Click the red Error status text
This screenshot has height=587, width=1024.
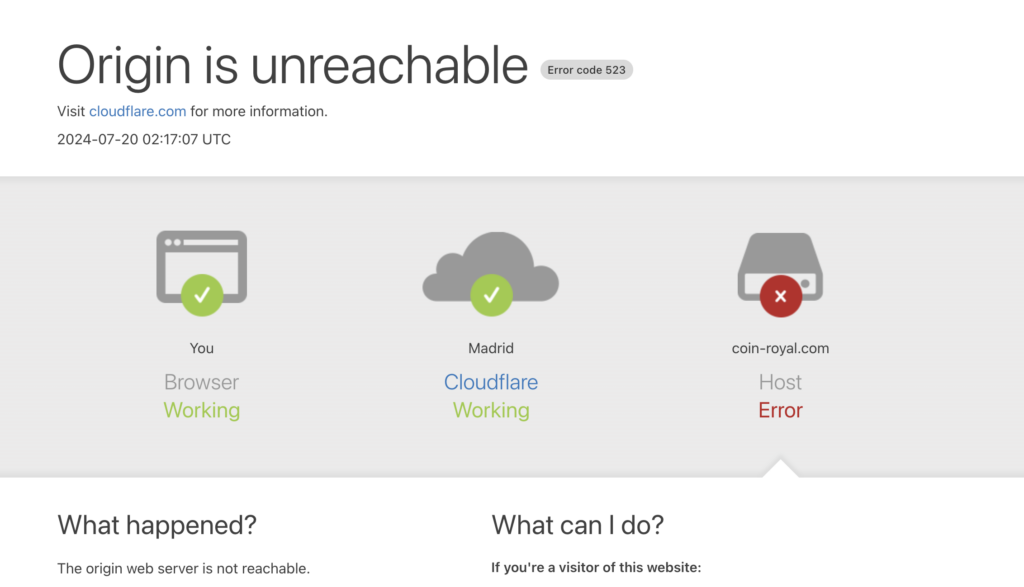[x=780, y=410]
